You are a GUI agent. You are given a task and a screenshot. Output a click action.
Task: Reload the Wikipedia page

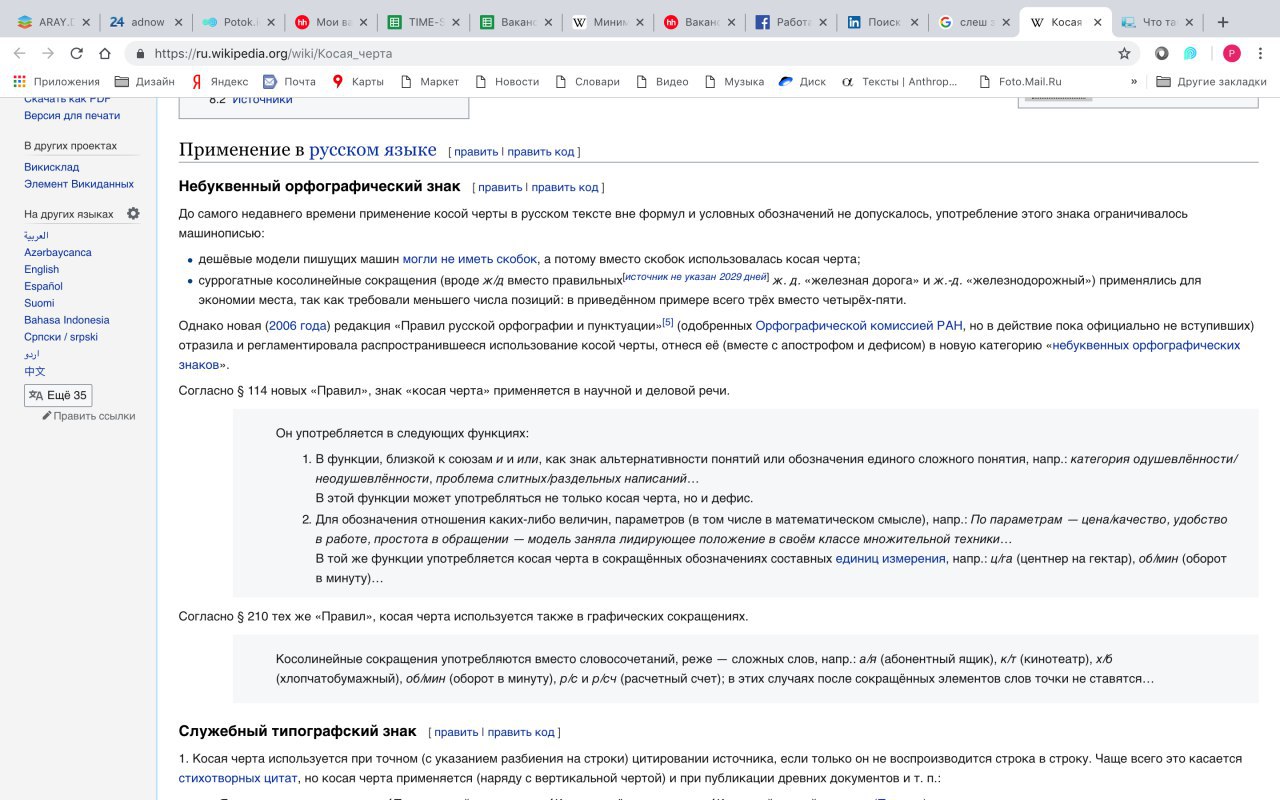pyautogui.click(x=76, y=53)
